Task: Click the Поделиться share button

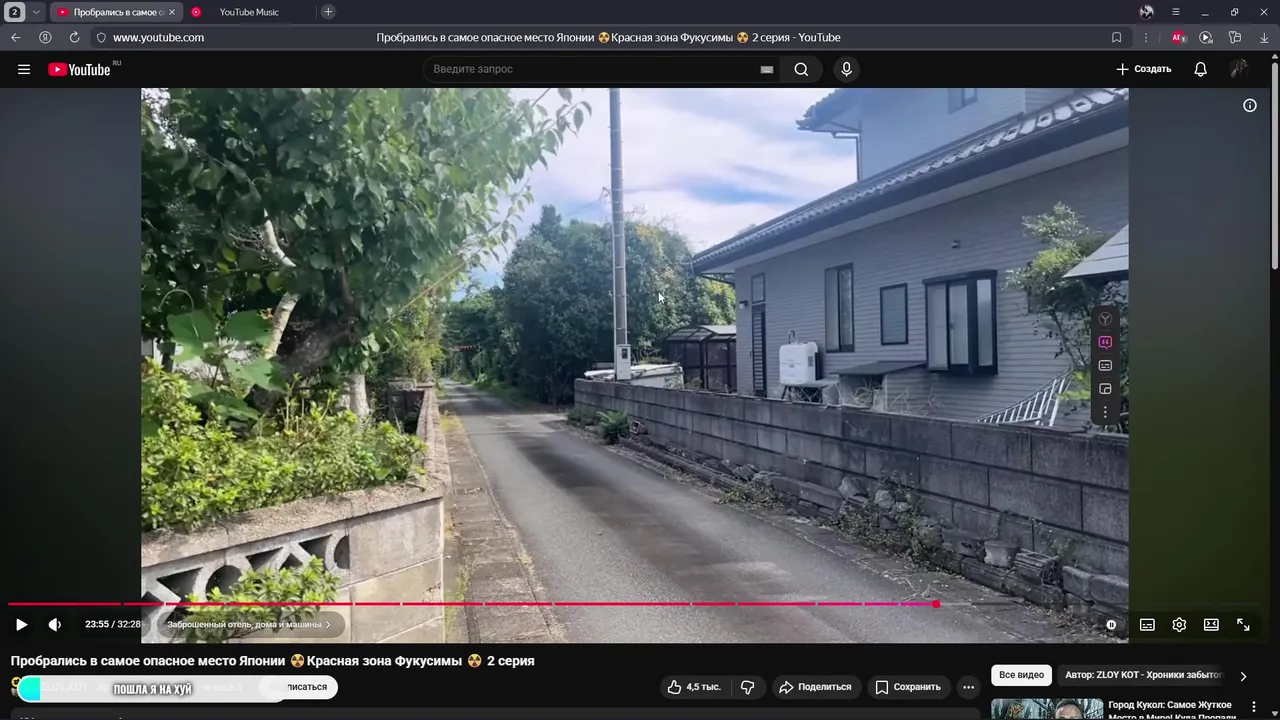Action: [x=815, y=687]
